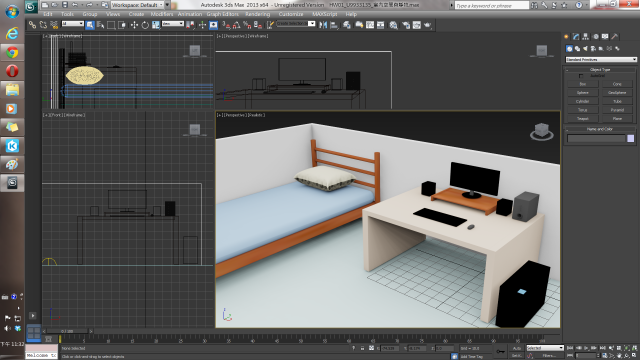Viewport: 640px width, 360px height.
Task: Select the Select and Link tool
Action: point(32,25)
